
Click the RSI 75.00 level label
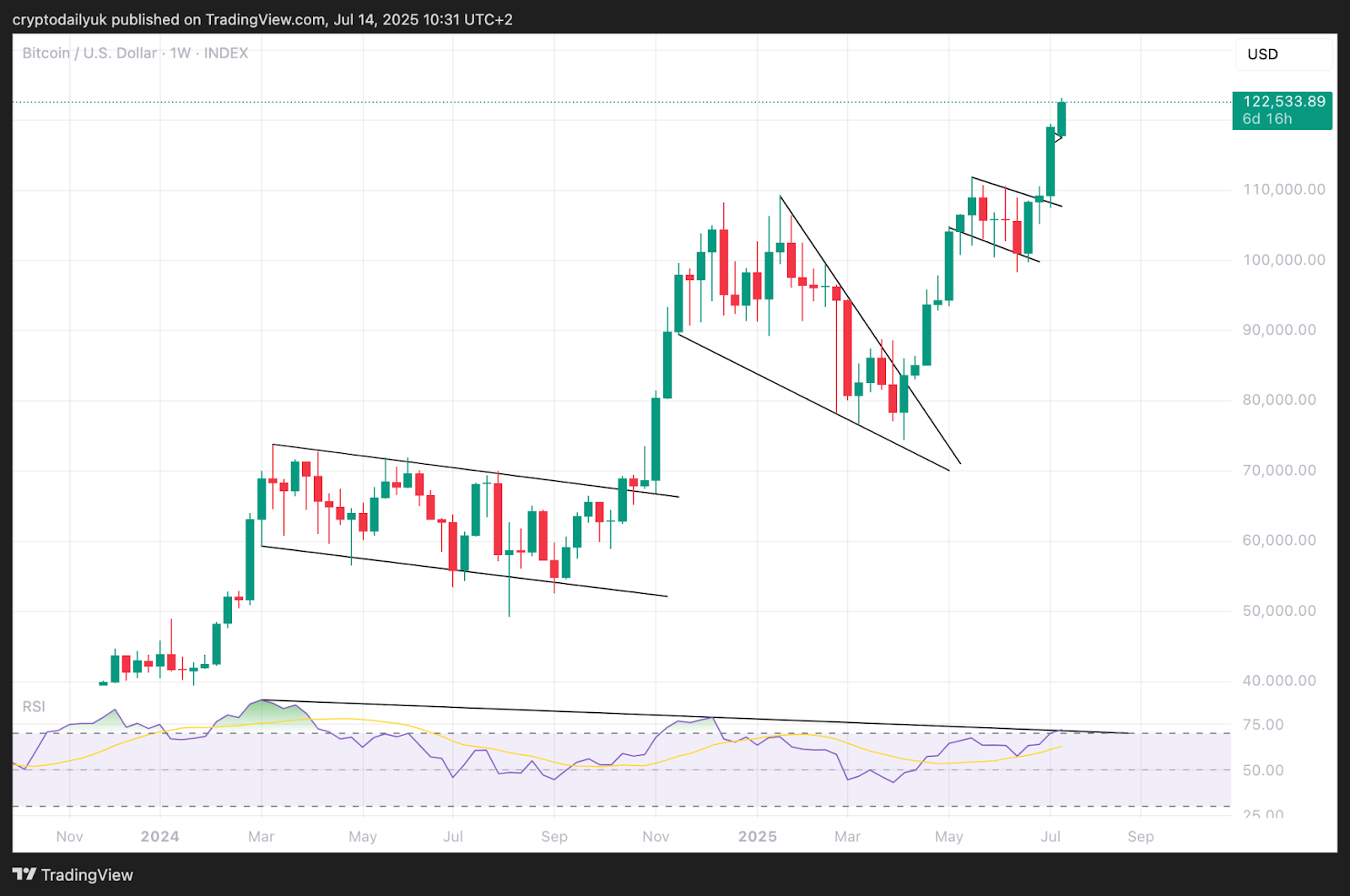[1263, 725]
